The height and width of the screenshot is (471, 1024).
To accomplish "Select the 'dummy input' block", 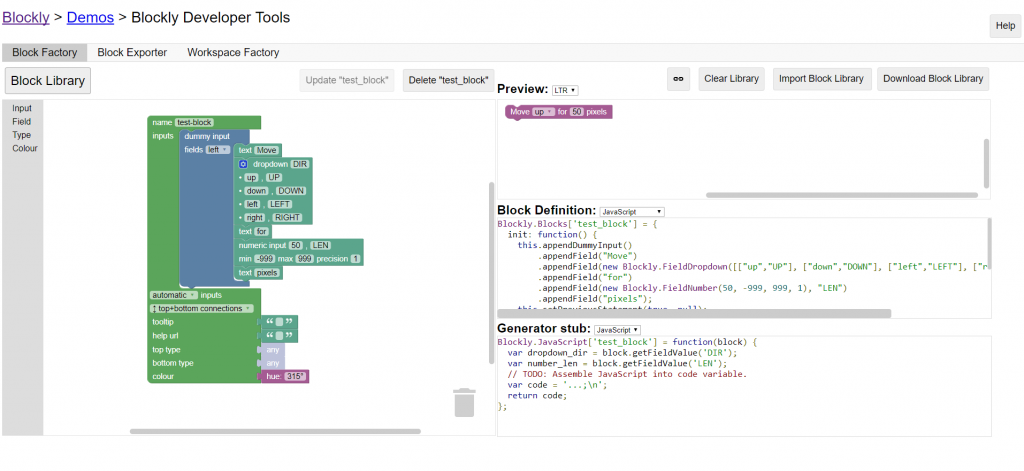I will [207, 137].
